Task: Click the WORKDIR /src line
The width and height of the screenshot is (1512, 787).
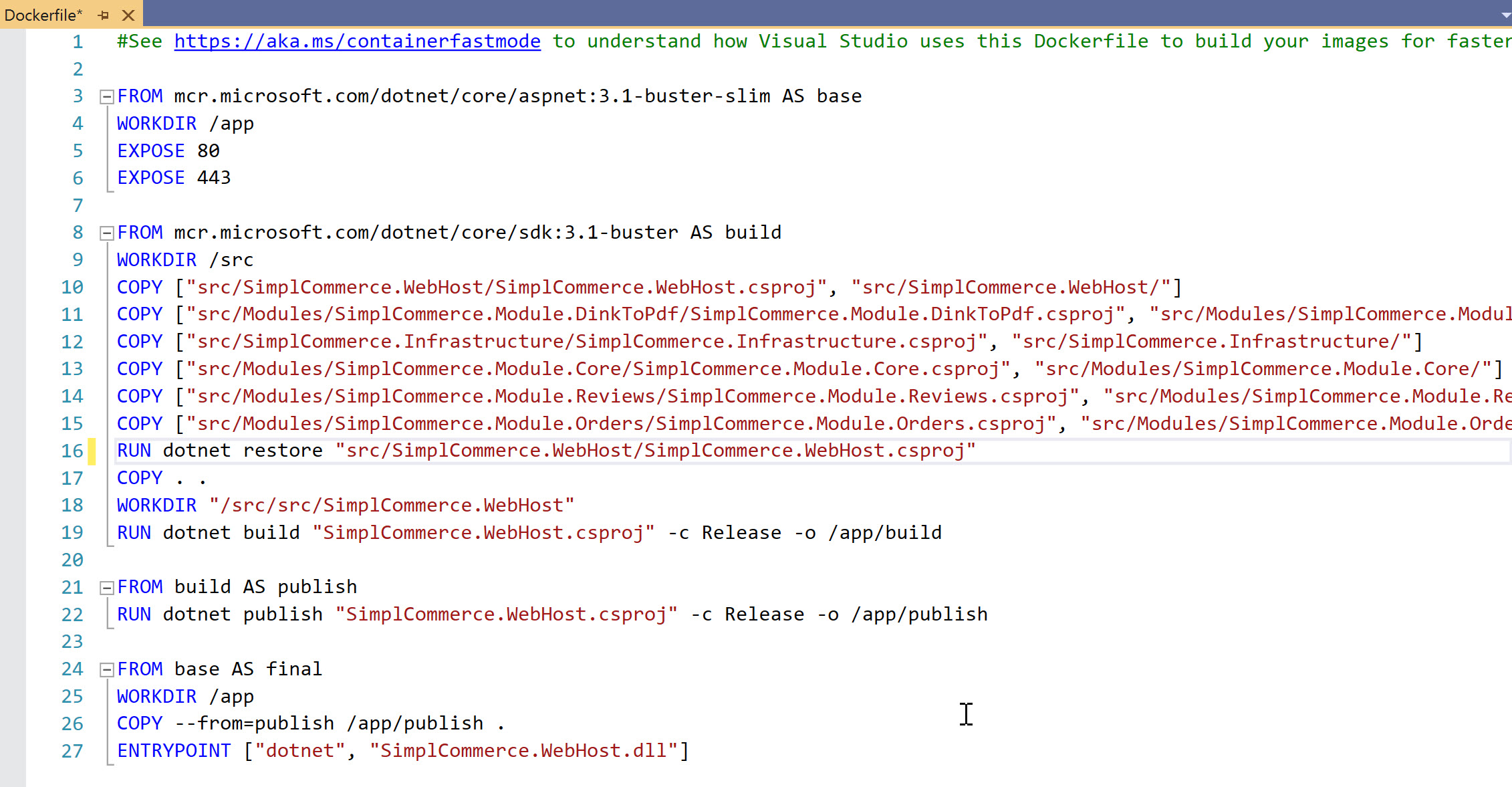Action: click(x=184, y=260)
